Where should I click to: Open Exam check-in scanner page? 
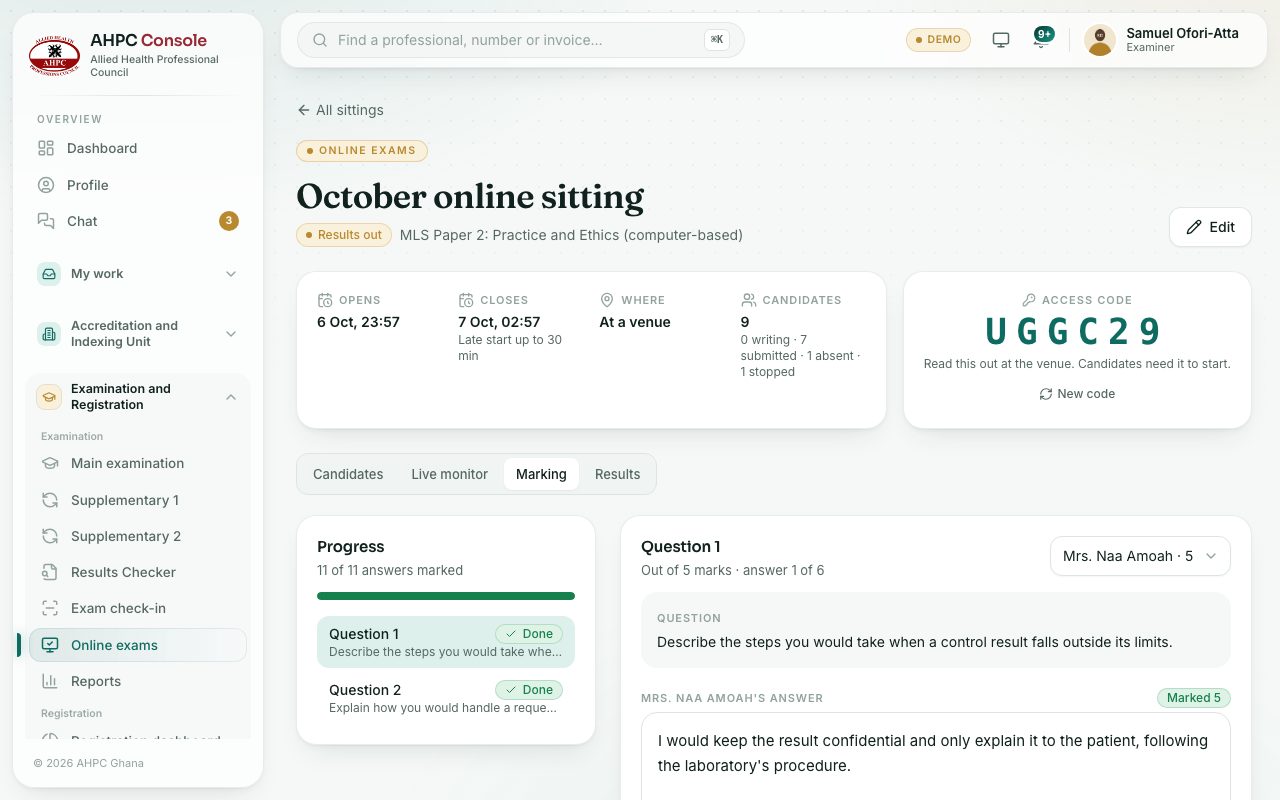tap(138, 608)
